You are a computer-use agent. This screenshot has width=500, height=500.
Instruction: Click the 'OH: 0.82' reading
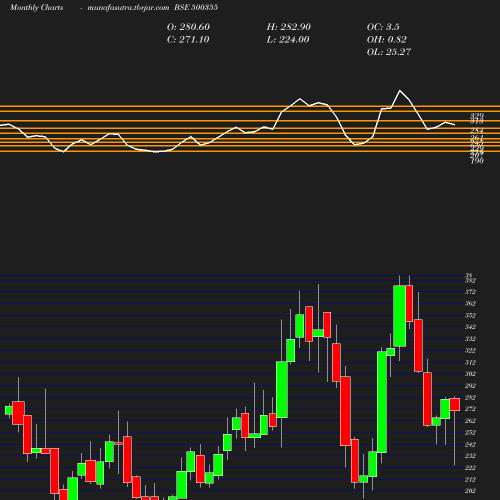pyautogui.click(x=387, y=40)
